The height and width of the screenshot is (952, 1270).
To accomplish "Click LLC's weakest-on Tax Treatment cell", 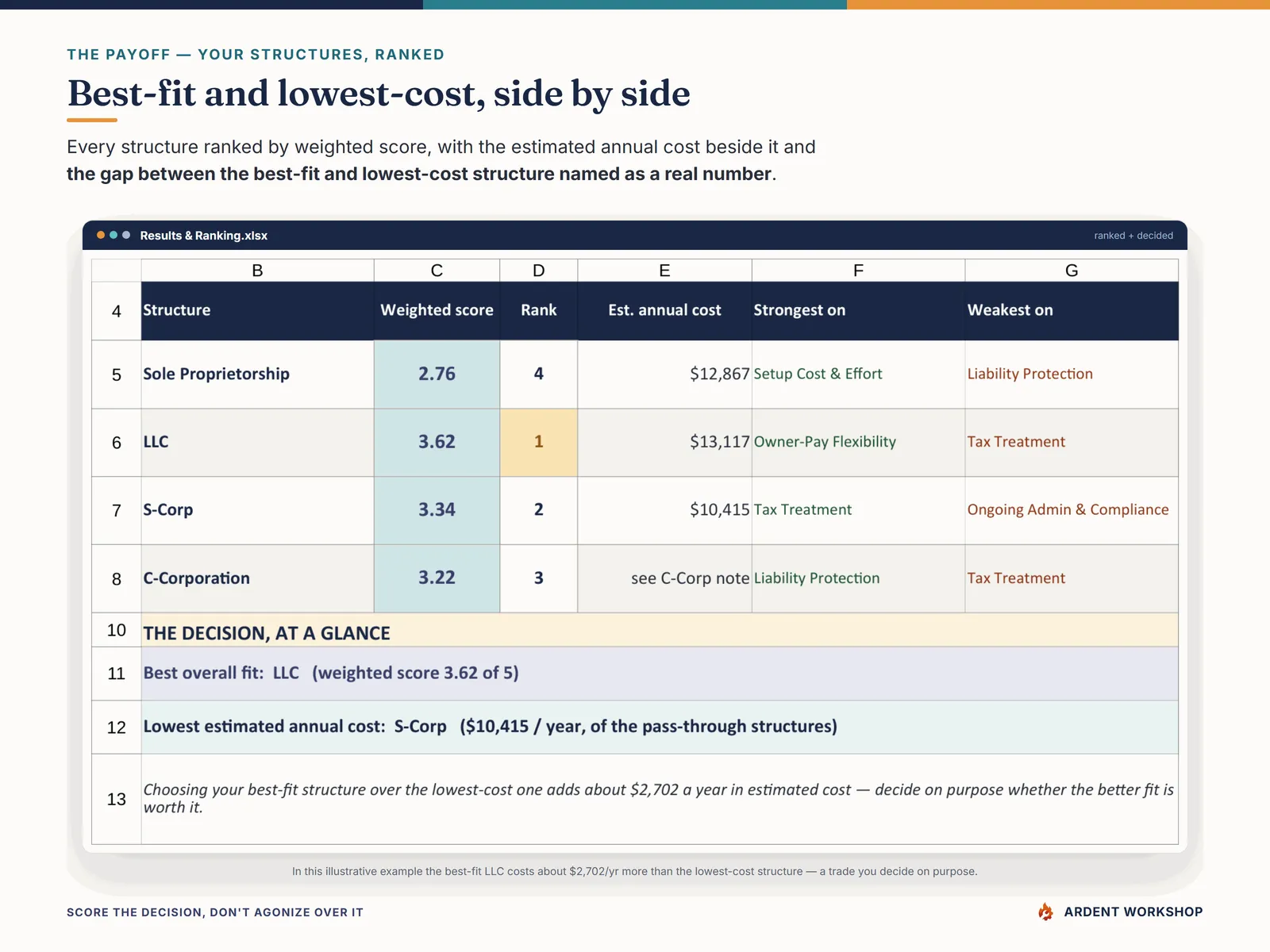I will tap(1072, 443).
